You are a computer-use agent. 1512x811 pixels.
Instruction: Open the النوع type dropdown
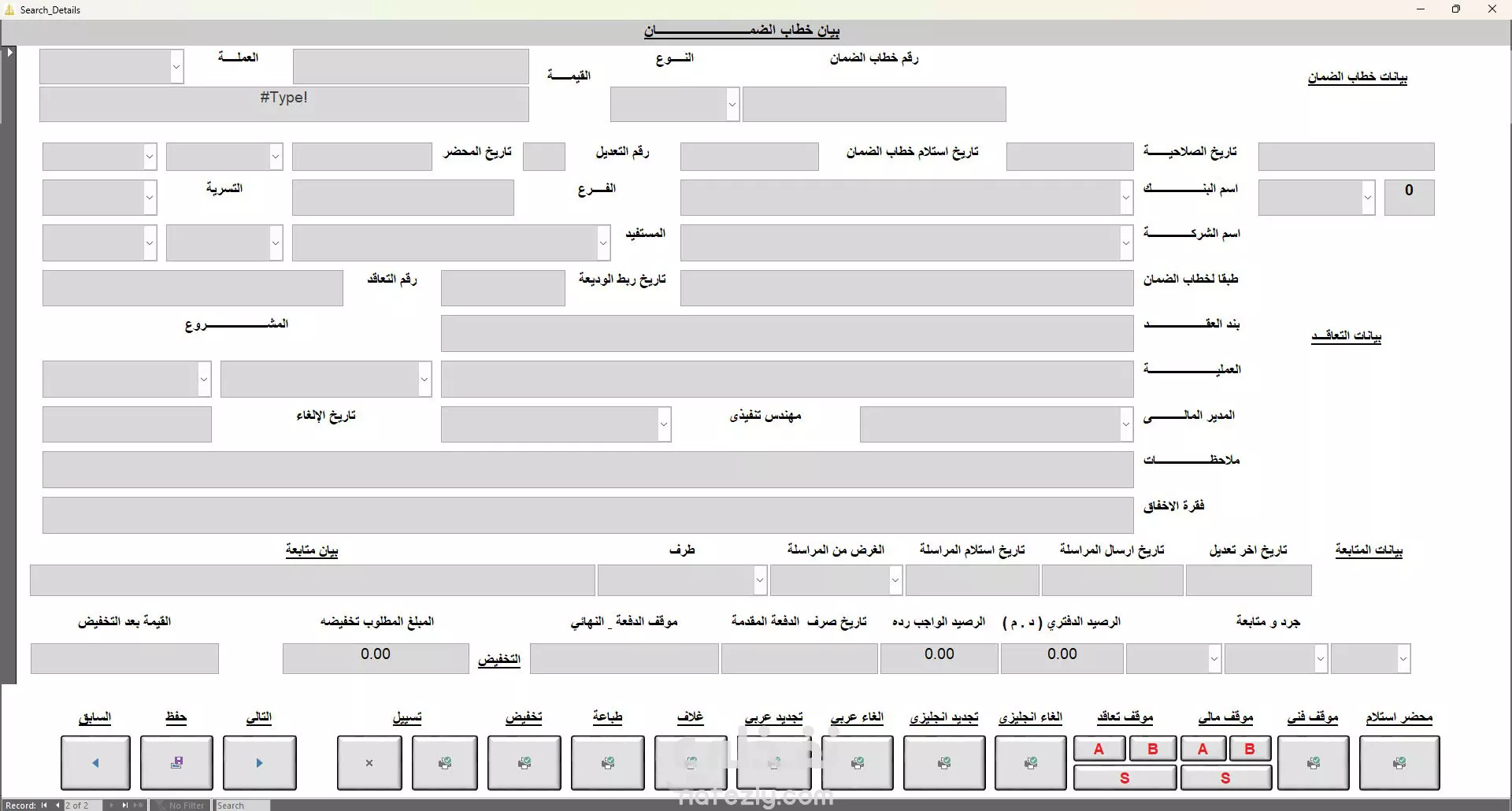[732, 104]
